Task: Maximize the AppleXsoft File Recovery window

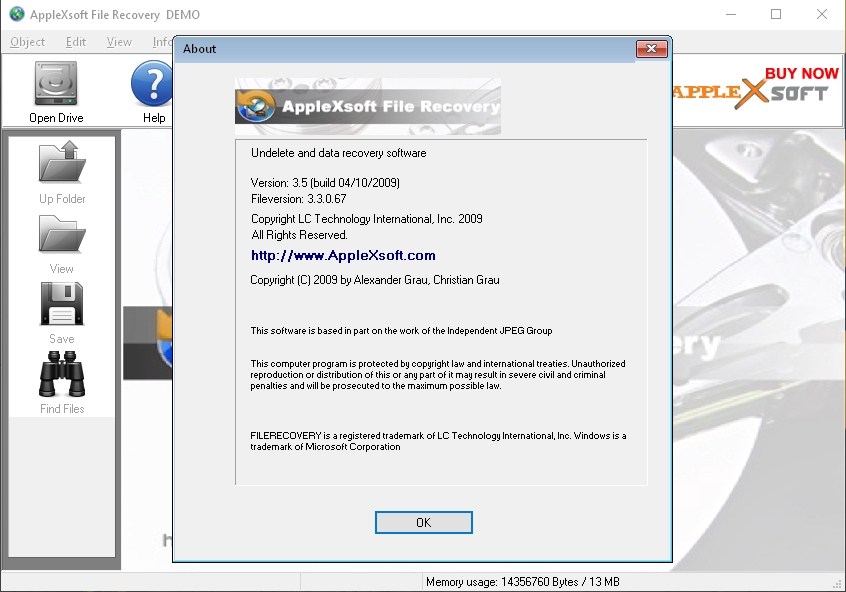Action: (776, 15)
